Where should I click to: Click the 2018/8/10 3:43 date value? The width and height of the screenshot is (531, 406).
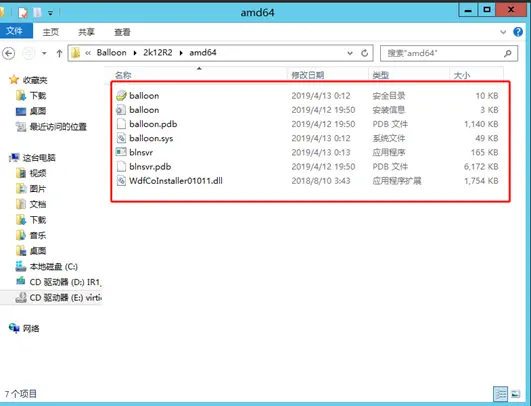pos(321,181)
